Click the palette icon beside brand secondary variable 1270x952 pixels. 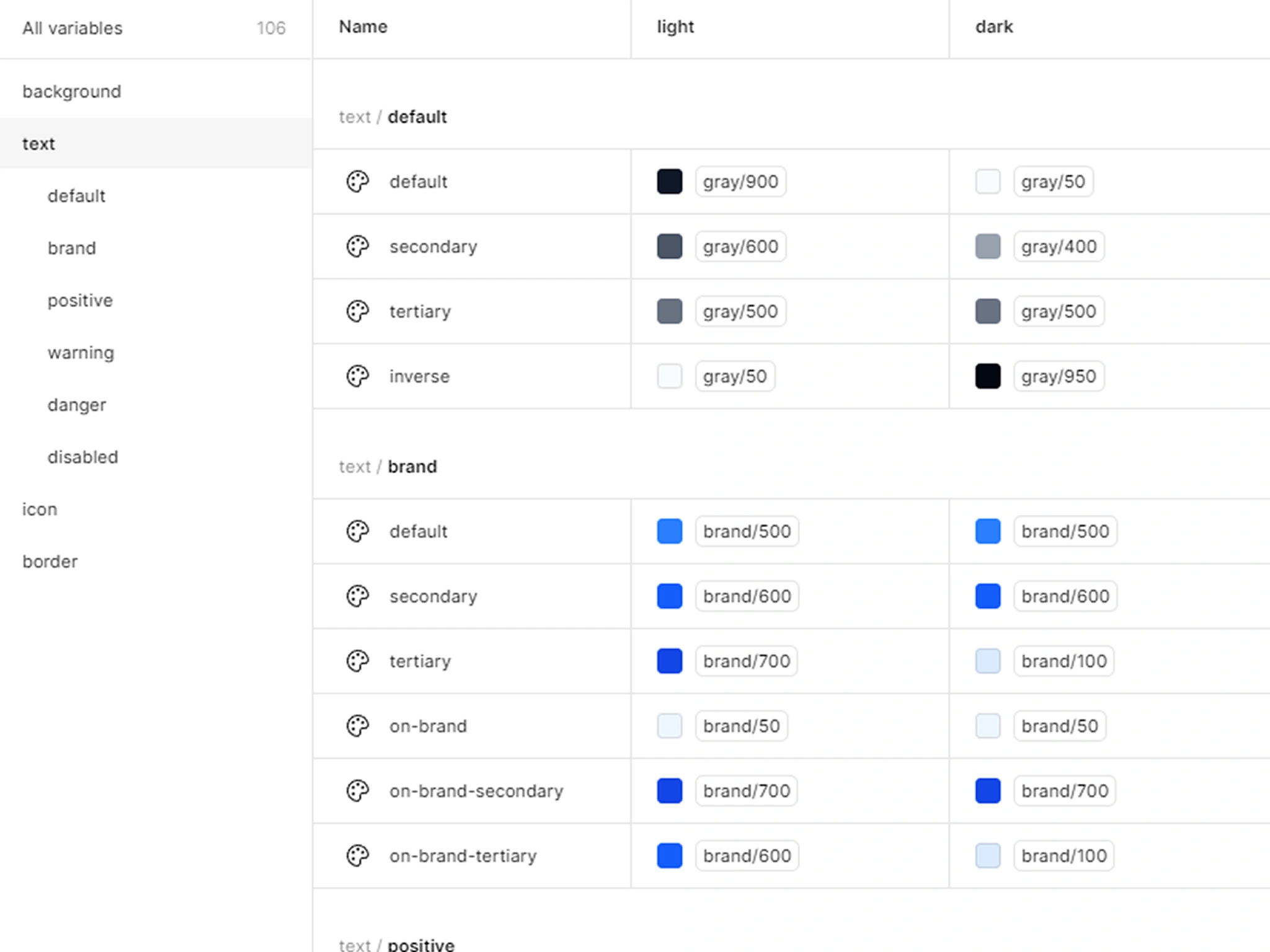[358, 596]
